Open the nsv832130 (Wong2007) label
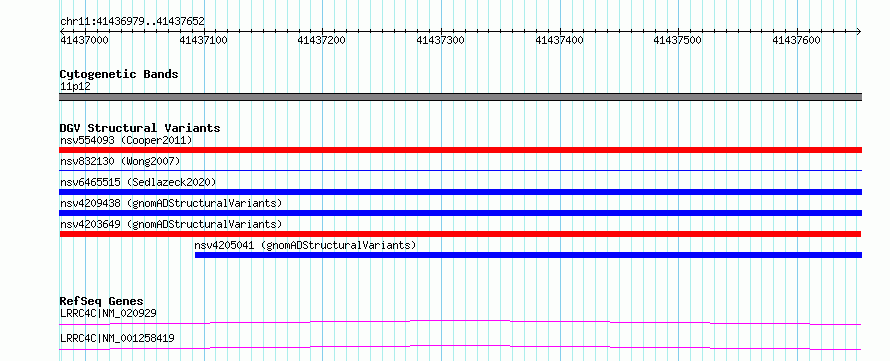Screen dimensions: 890x361 click(x=120, y=161)
